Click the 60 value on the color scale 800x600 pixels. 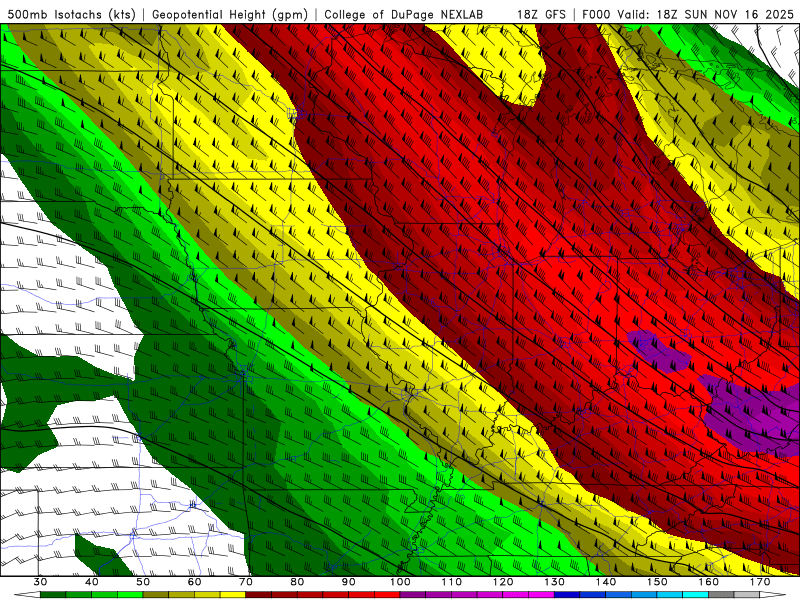[194, 582]
